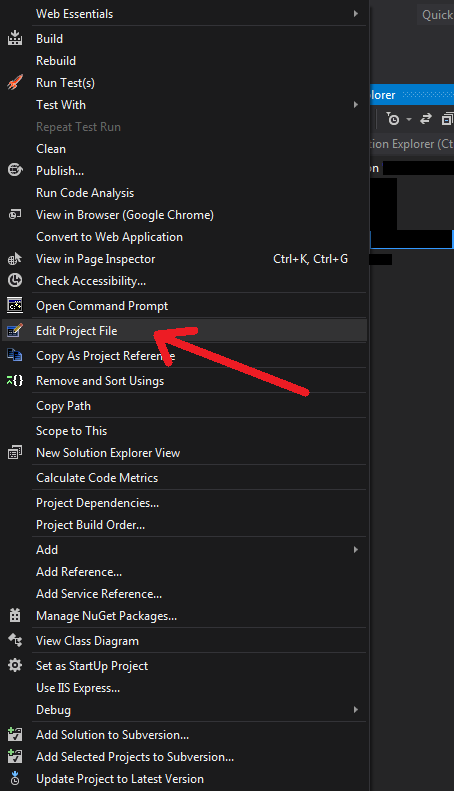
Task: Click the Collapse All icon in Solution Explorer toolbar
Action: [447, 119]
